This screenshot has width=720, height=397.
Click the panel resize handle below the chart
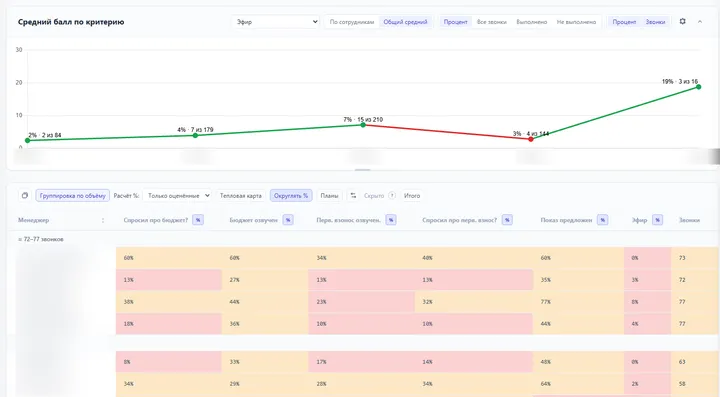coord(363,170)
